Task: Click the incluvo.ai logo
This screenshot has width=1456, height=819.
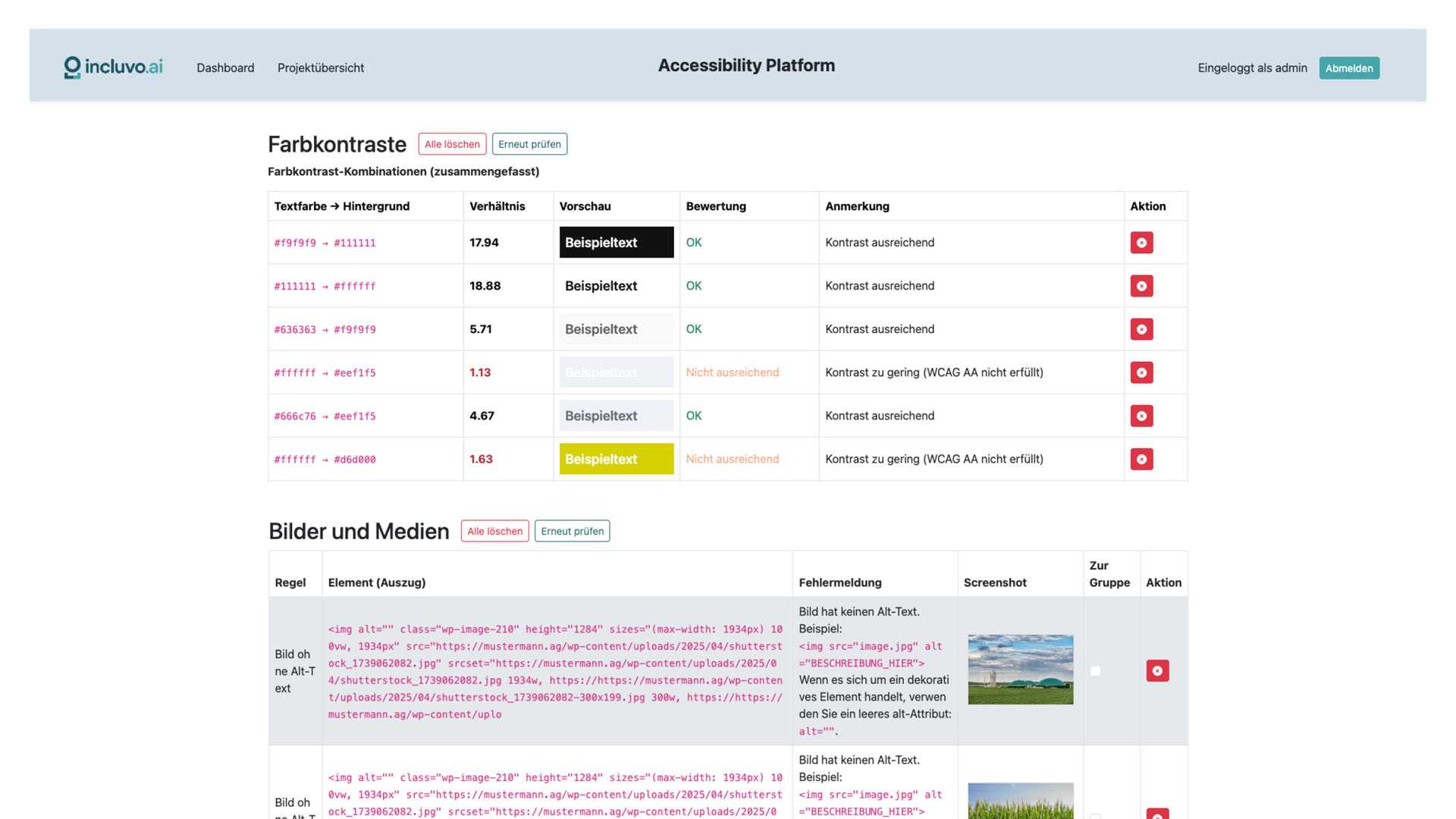Action: click(x=114, y=67)
